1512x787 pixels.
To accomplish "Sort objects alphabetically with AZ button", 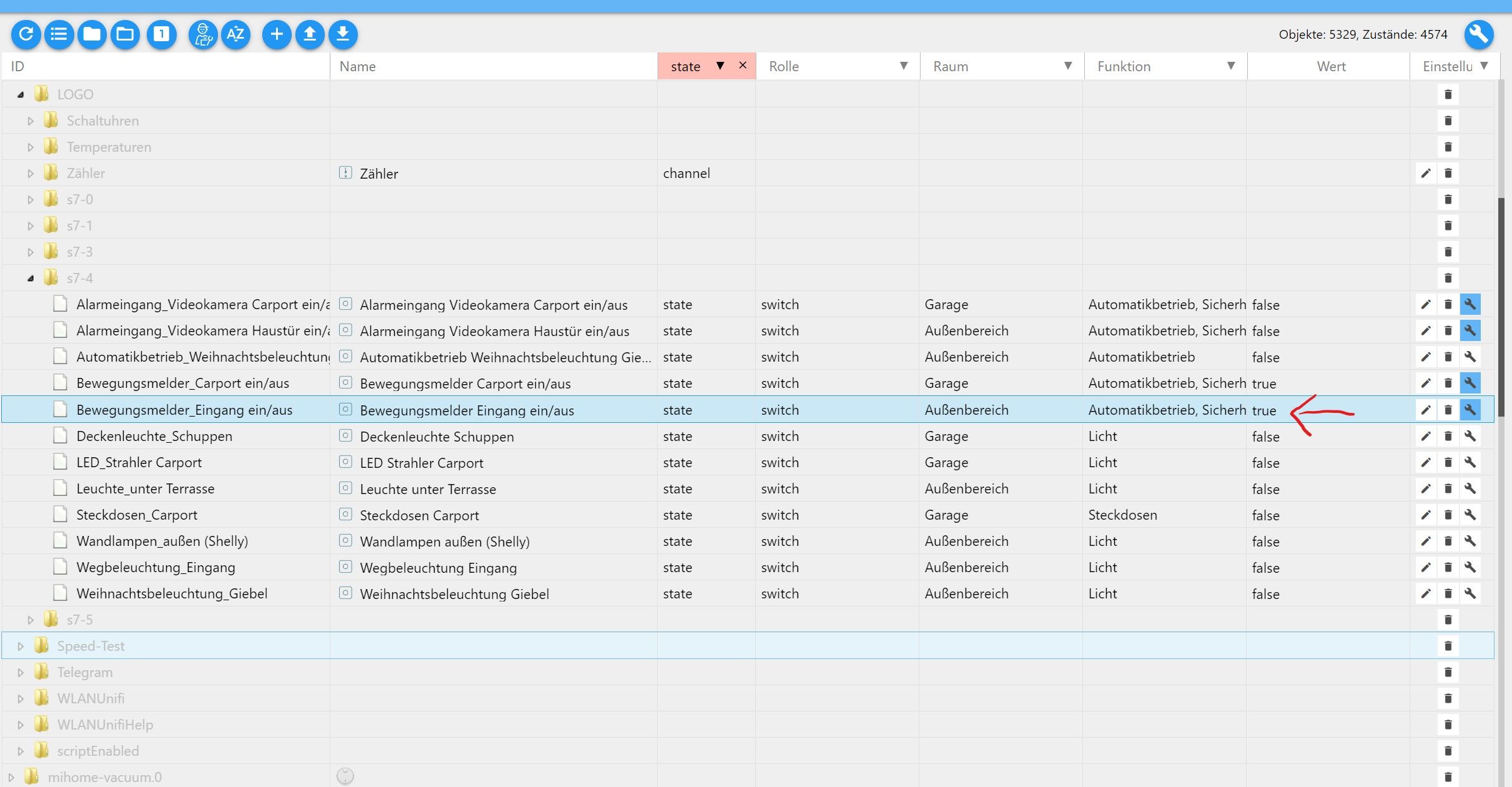I will (235, 34).
